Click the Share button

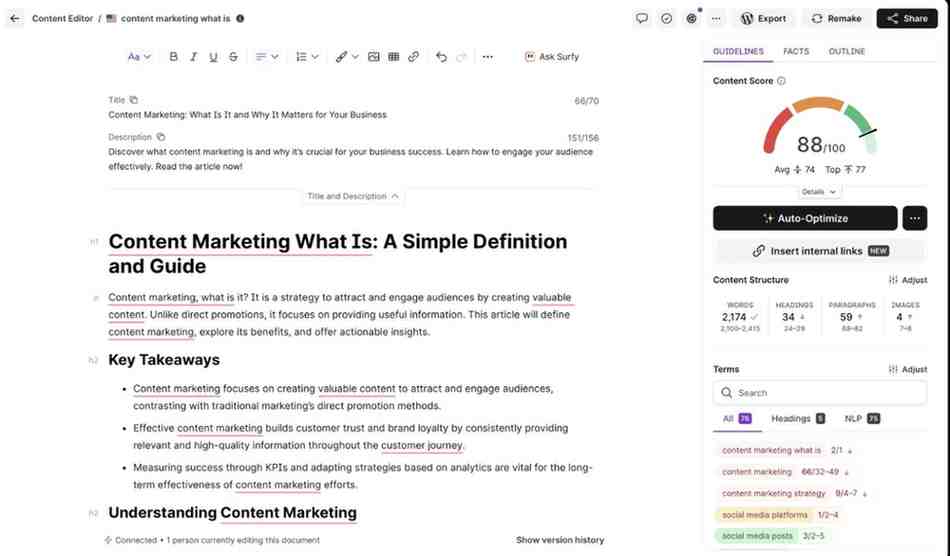coord(907,18)
